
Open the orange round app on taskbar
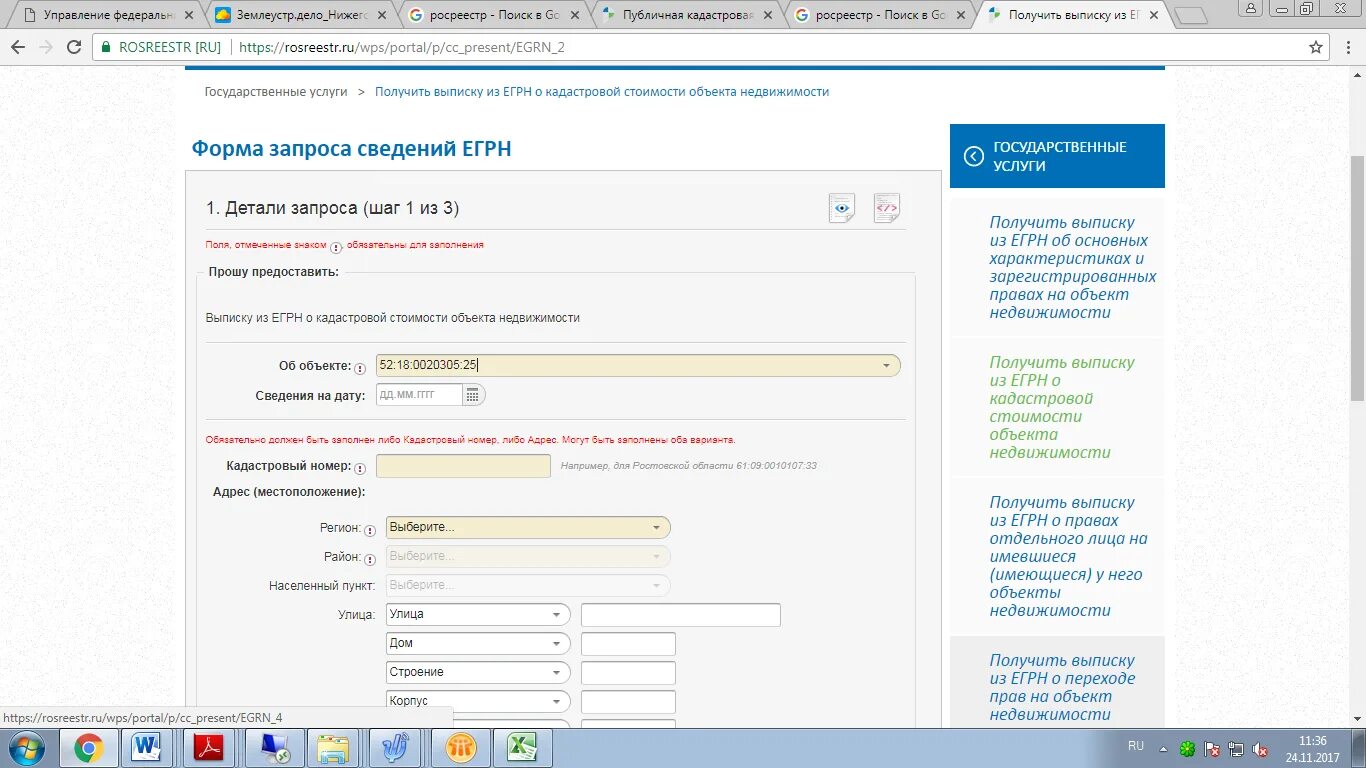point(460,748)
